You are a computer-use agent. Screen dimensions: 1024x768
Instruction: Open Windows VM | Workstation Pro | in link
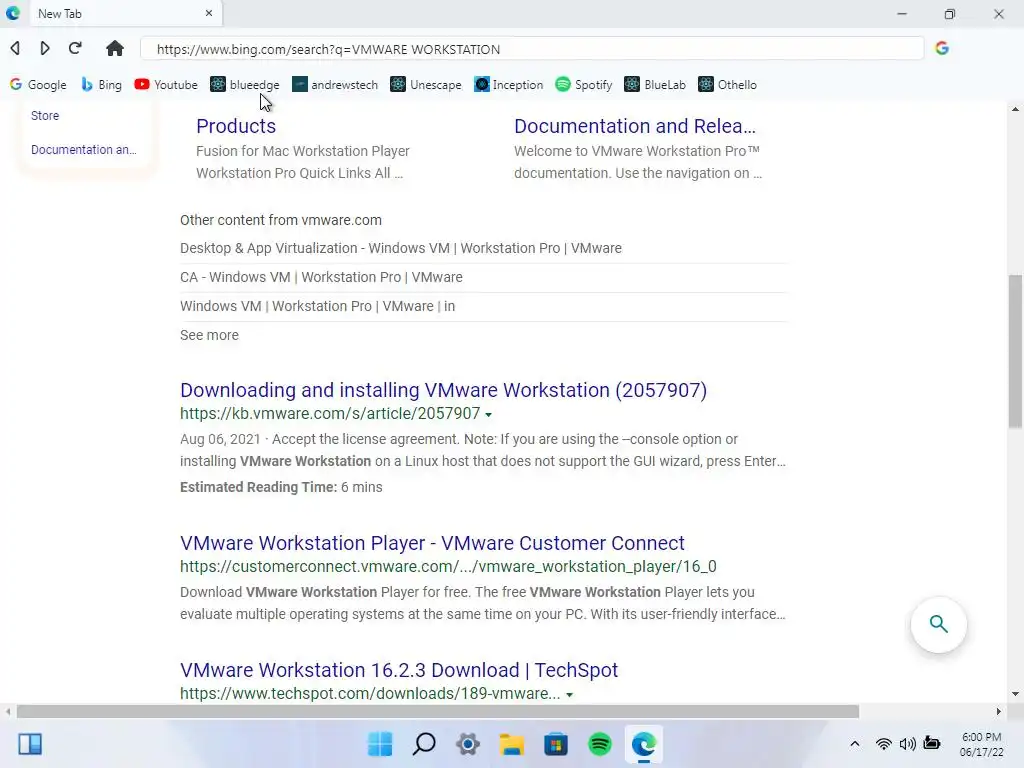coord(317,306)
